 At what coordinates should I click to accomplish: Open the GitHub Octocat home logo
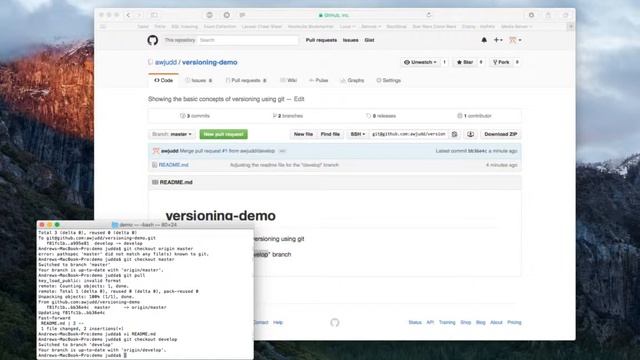[153, 40]
